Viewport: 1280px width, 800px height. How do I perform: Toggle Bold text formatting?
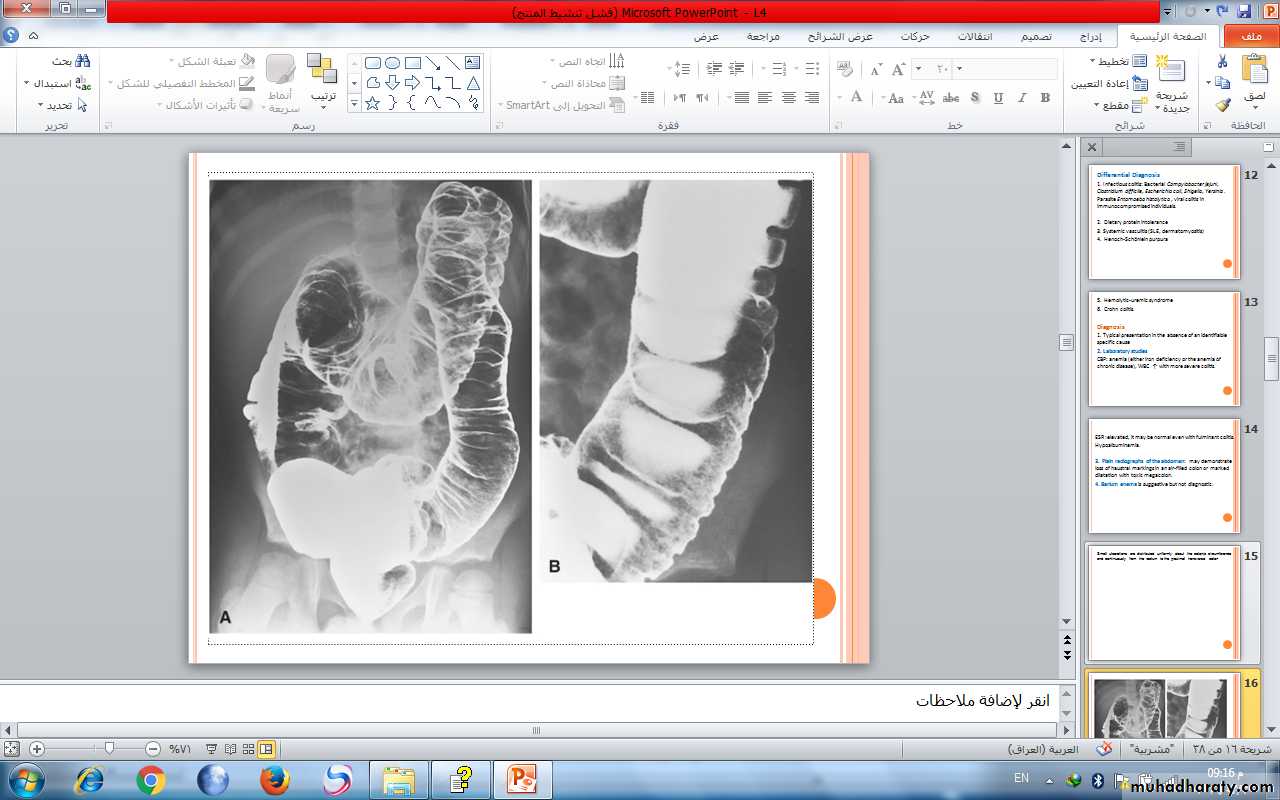1045,98
